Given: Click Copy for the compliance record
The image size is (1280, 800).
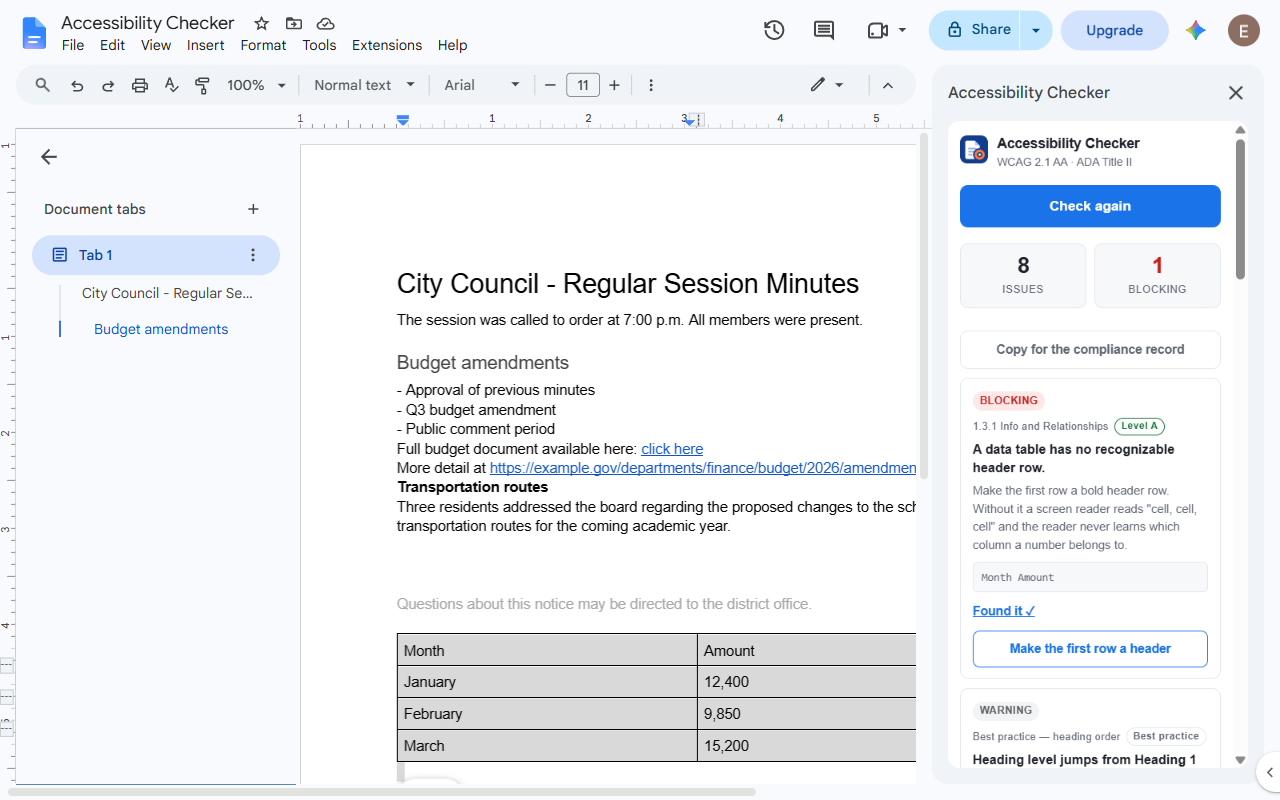Looking at the screenshot, I should click(1090, 349).
